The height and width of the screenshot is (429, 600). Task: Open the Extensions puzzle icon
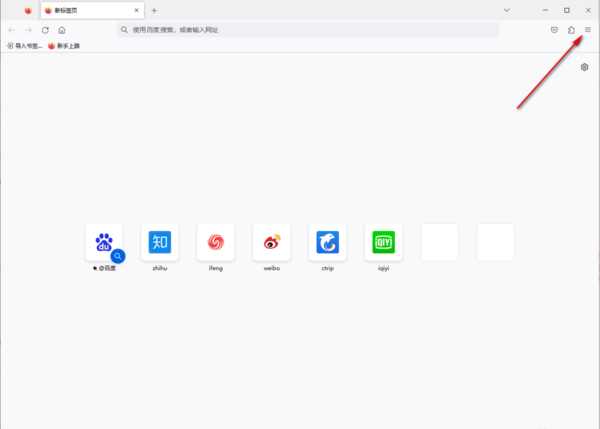(571, 30)
